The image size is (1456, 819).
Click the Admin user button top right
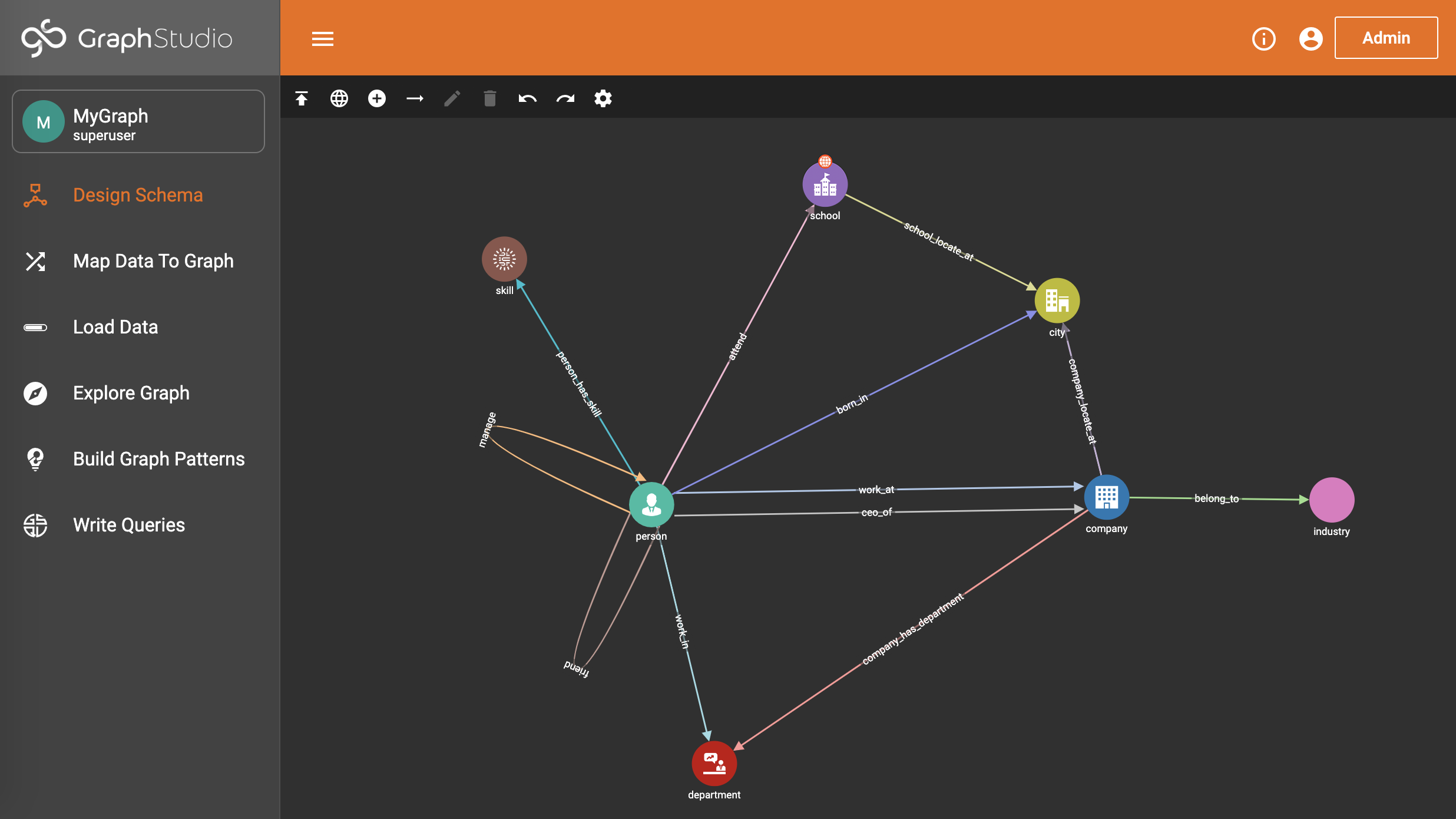(x=1385, y=37)
